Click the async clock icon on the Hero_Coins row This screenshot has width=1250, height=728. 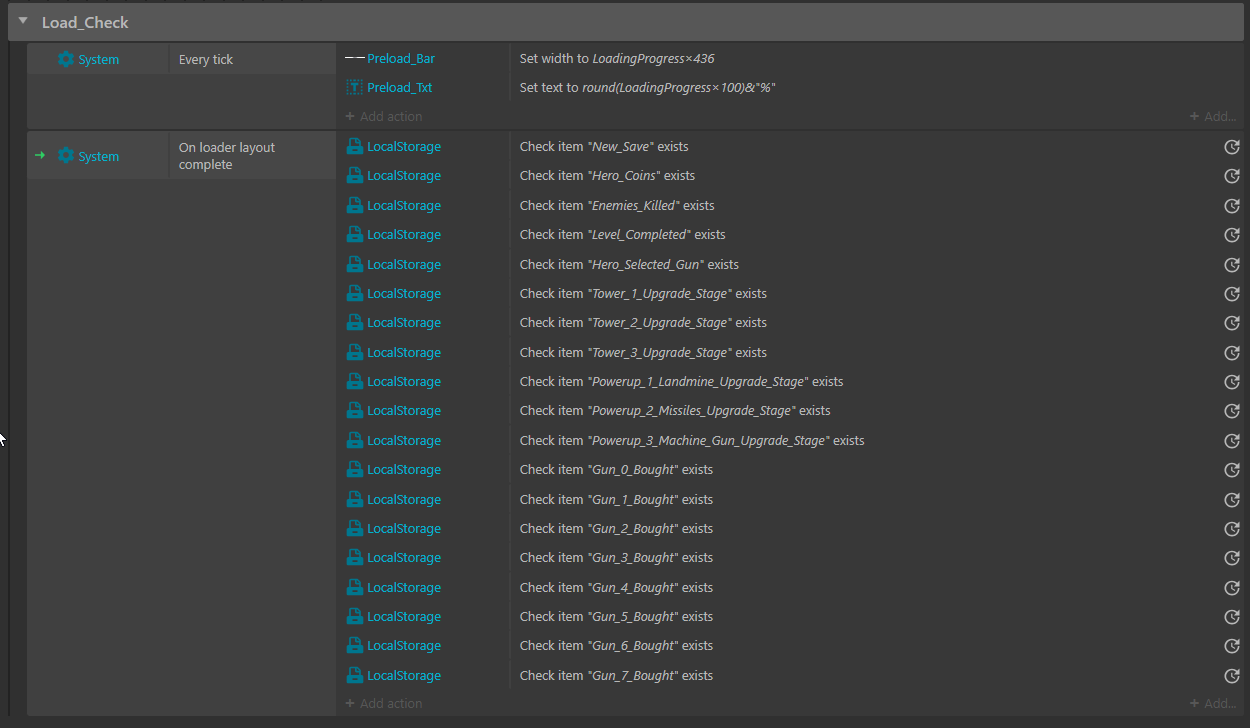coord(1232,176)
